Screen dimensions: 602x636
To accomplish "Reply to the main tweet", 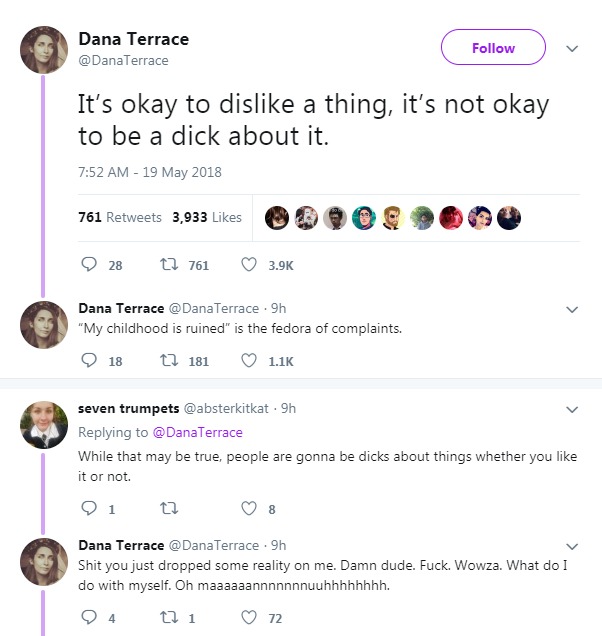I will [x=88, y=265].
